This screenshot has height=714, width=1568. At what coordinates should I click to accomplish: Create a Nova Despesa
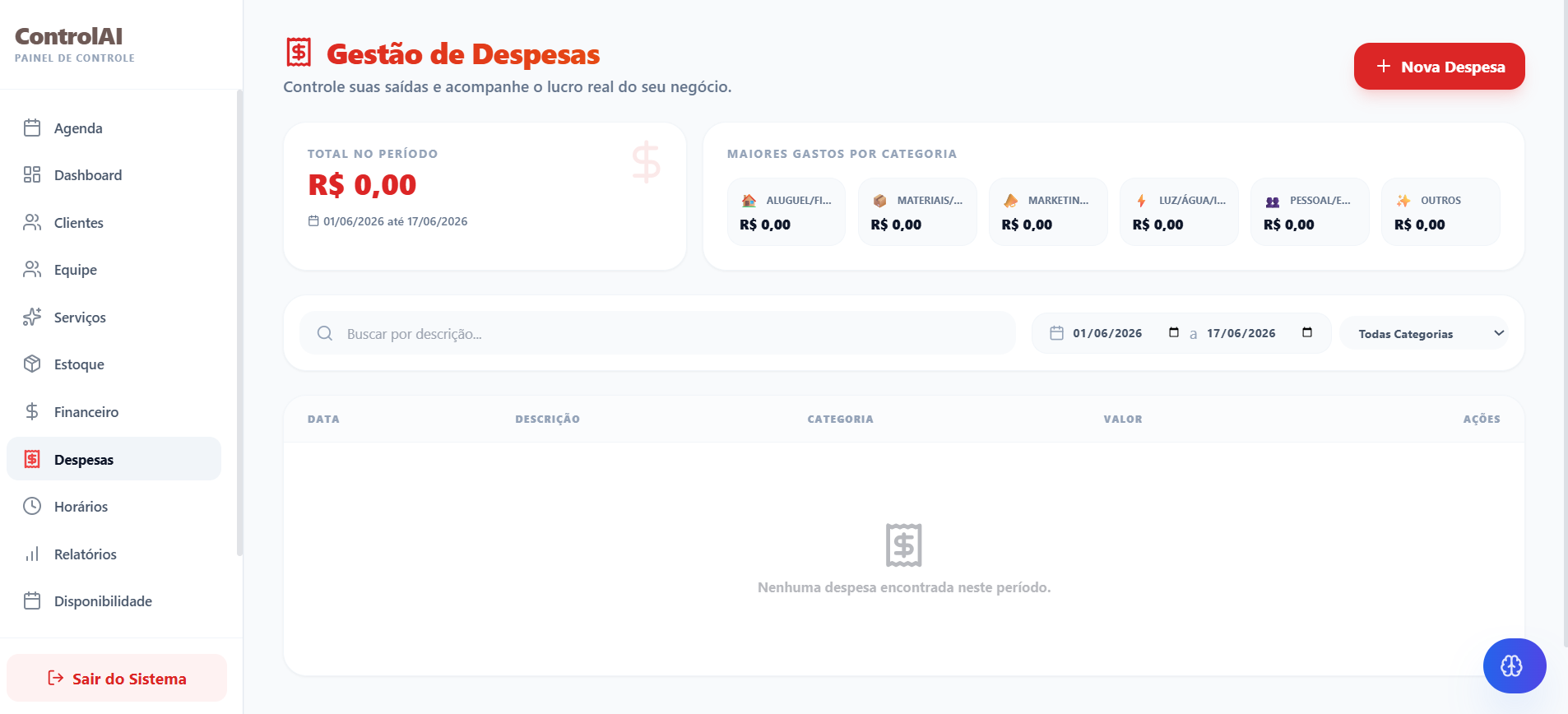pos(1439,66)
